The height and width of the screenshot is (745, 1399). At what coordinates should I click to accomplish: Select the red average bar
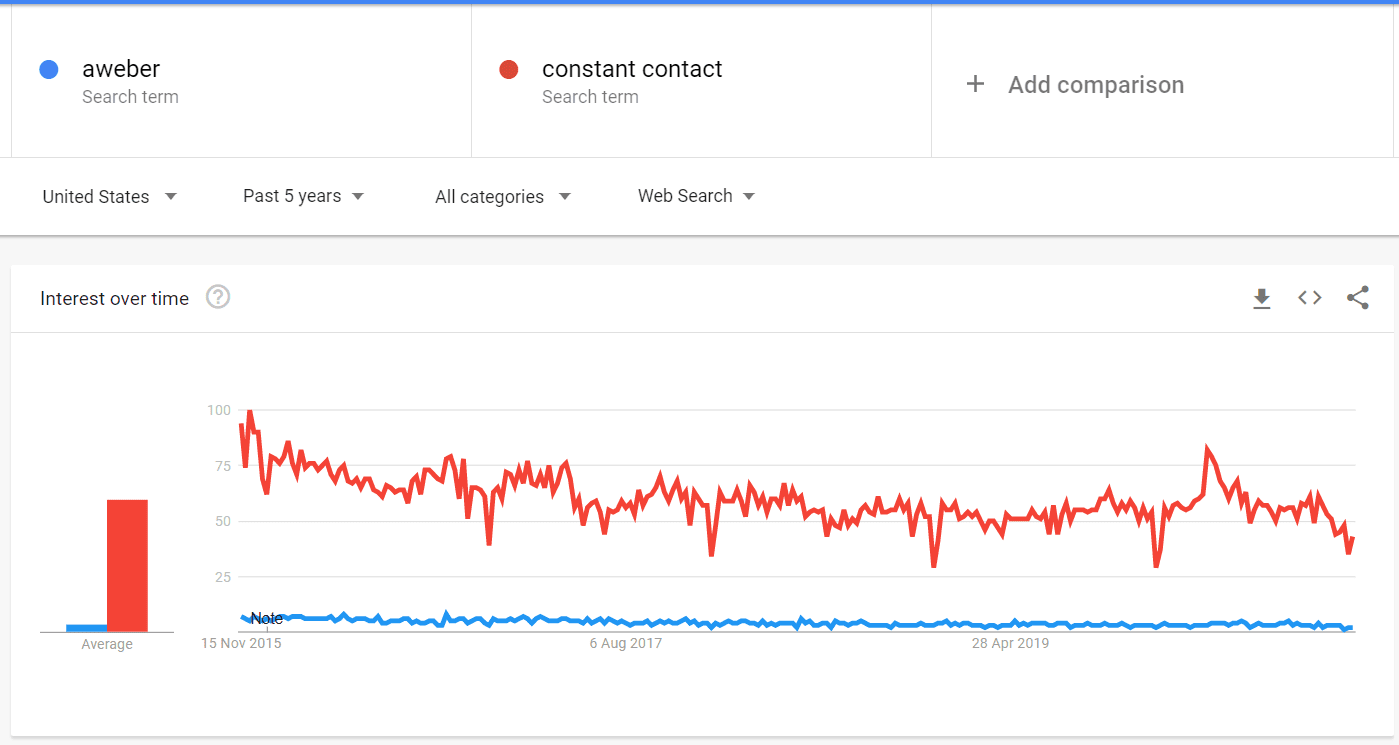tap(127, 566)
